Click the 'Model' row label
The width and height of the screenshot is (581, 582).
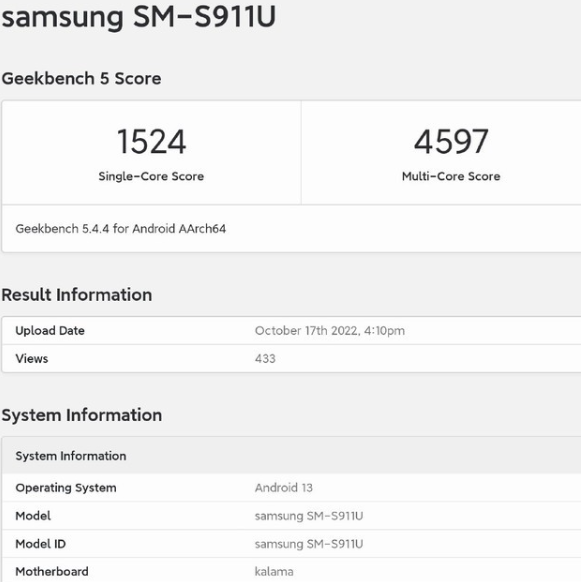point(33,516)
